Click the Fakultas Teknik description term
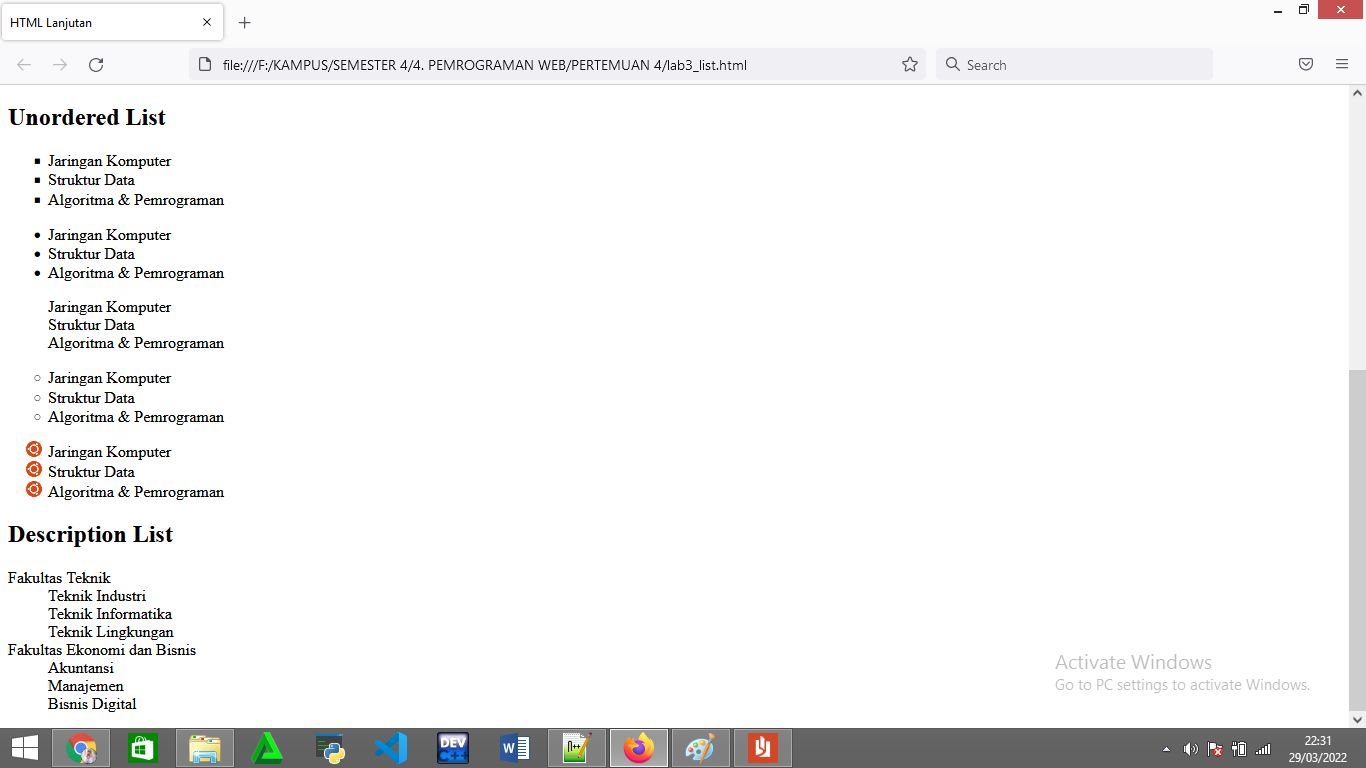This screenshot has height=768, width=1366. tap(59, 577)
